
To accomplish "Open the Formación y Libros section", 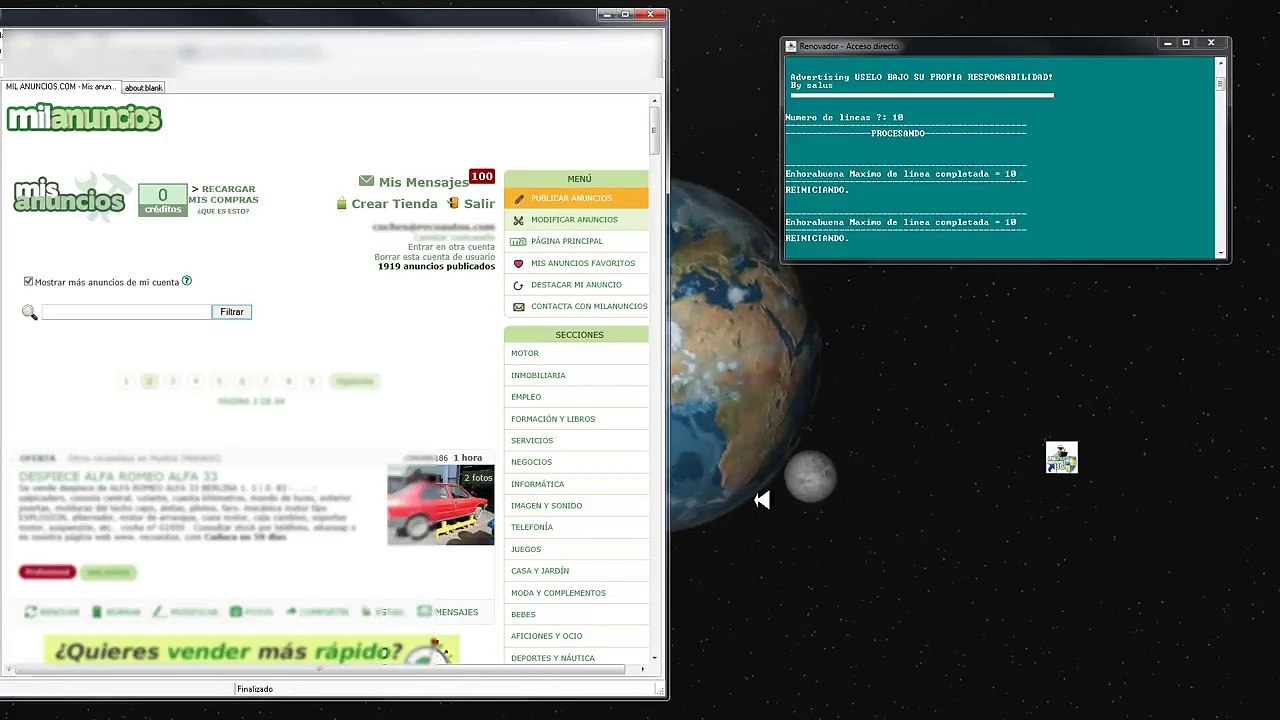I will click(576, 419).
